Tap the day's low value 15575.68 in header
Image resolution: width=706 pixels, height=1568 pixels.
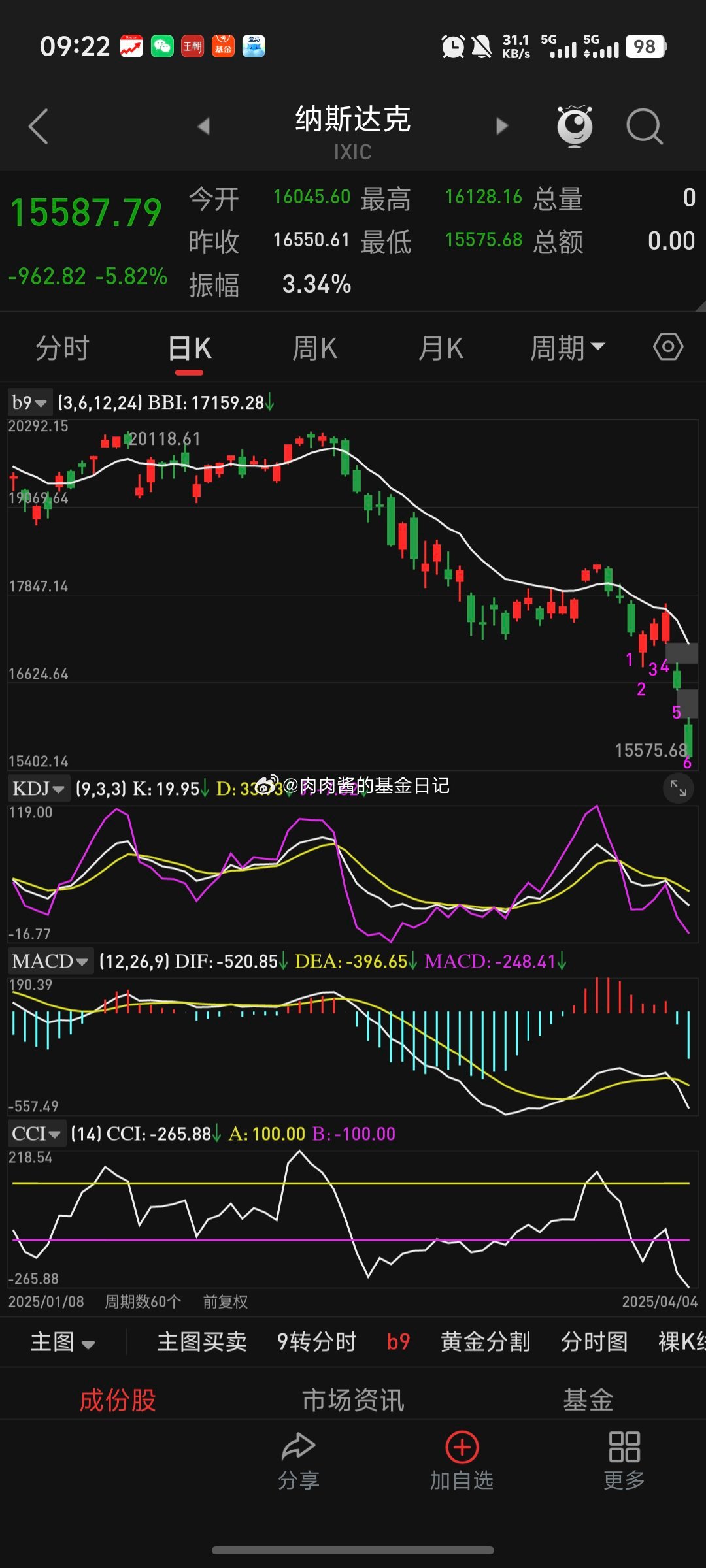(x=484, y=240)
